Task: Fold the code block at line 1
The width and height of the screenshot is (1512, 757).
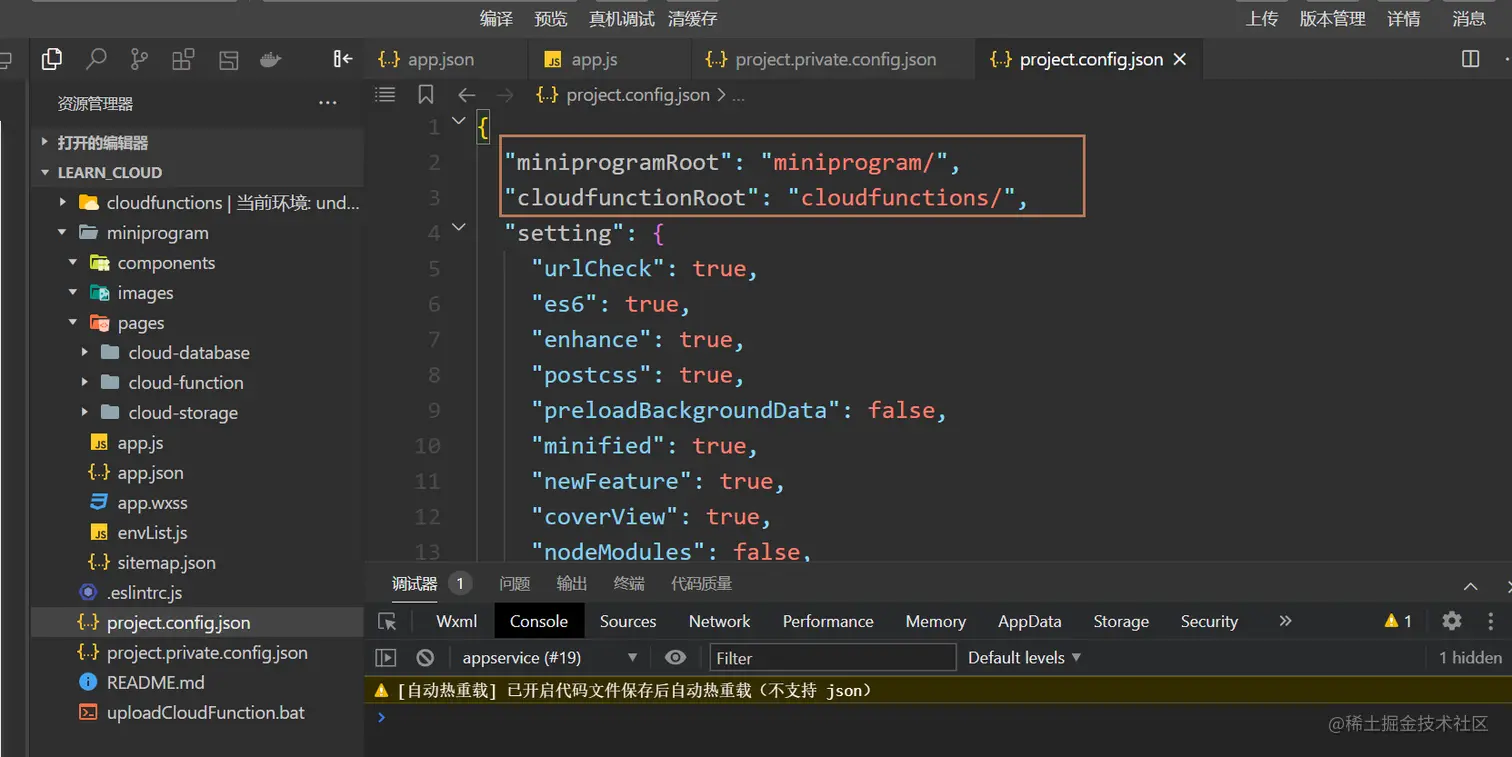Action: (x=459, y=121)
